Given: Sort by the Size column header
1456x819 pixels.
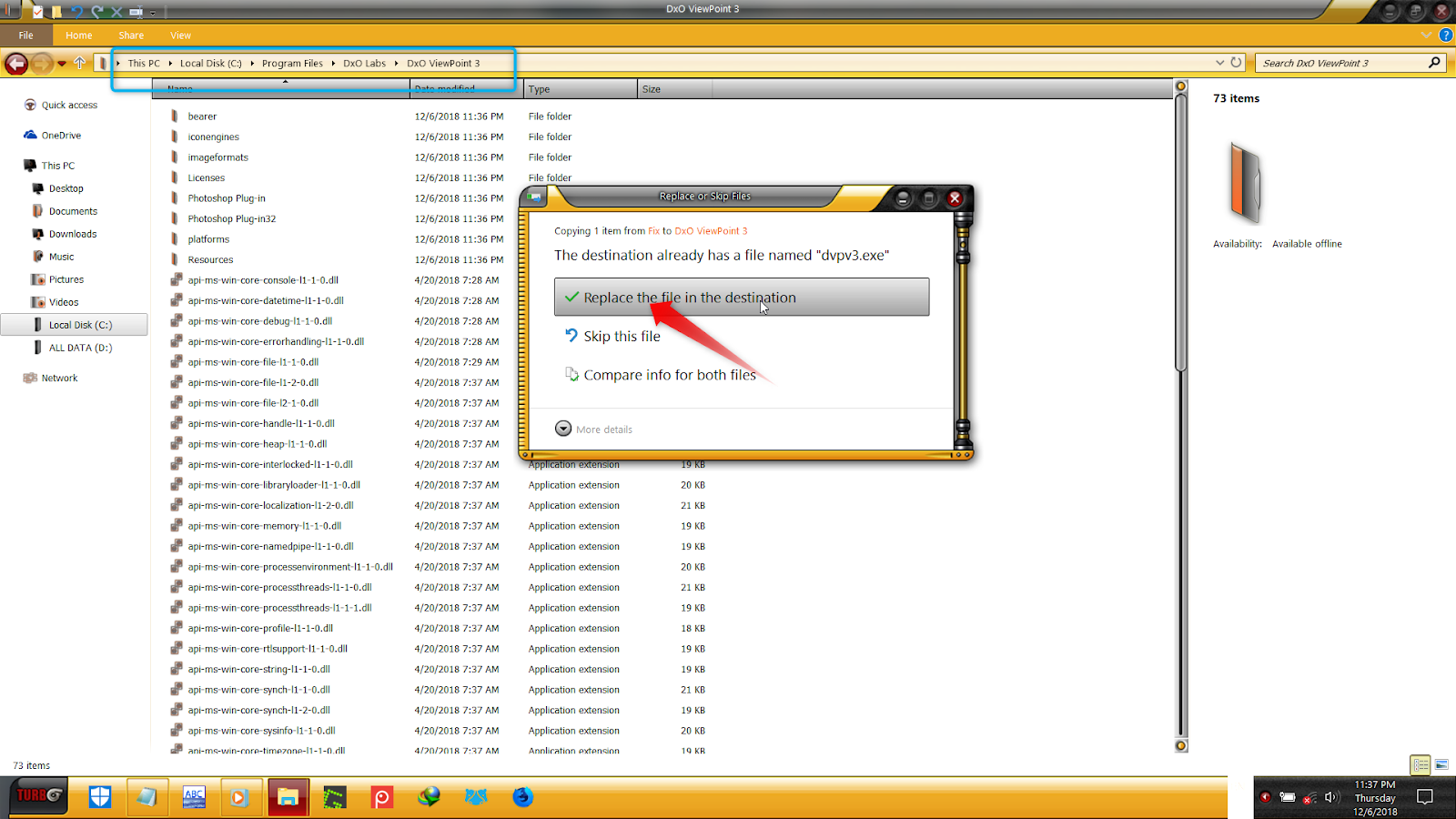Looking at the screenshot, I should [x=674, y=89].
